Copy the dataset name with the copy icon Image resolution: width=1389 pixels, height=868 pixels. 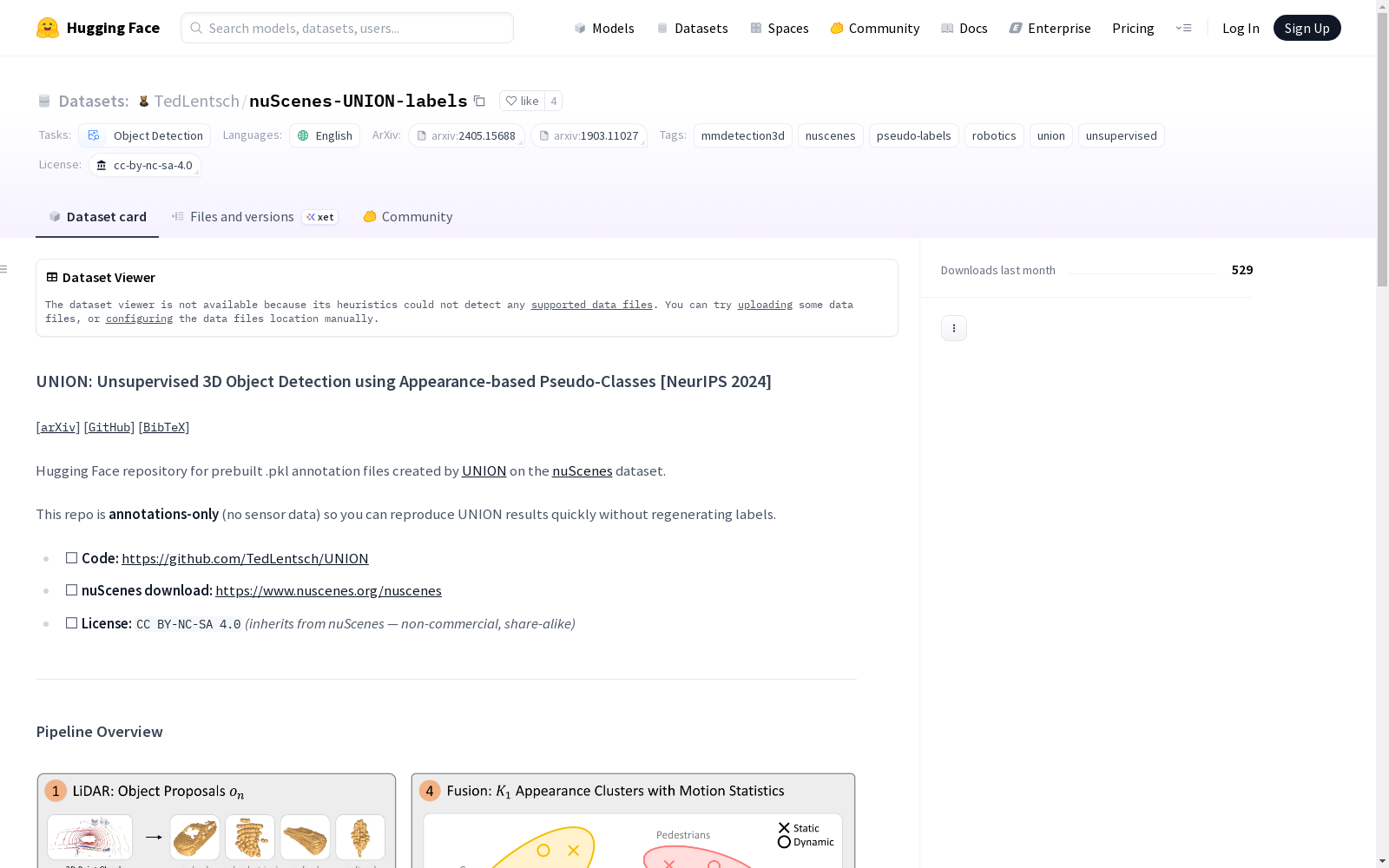pos(479,101)
